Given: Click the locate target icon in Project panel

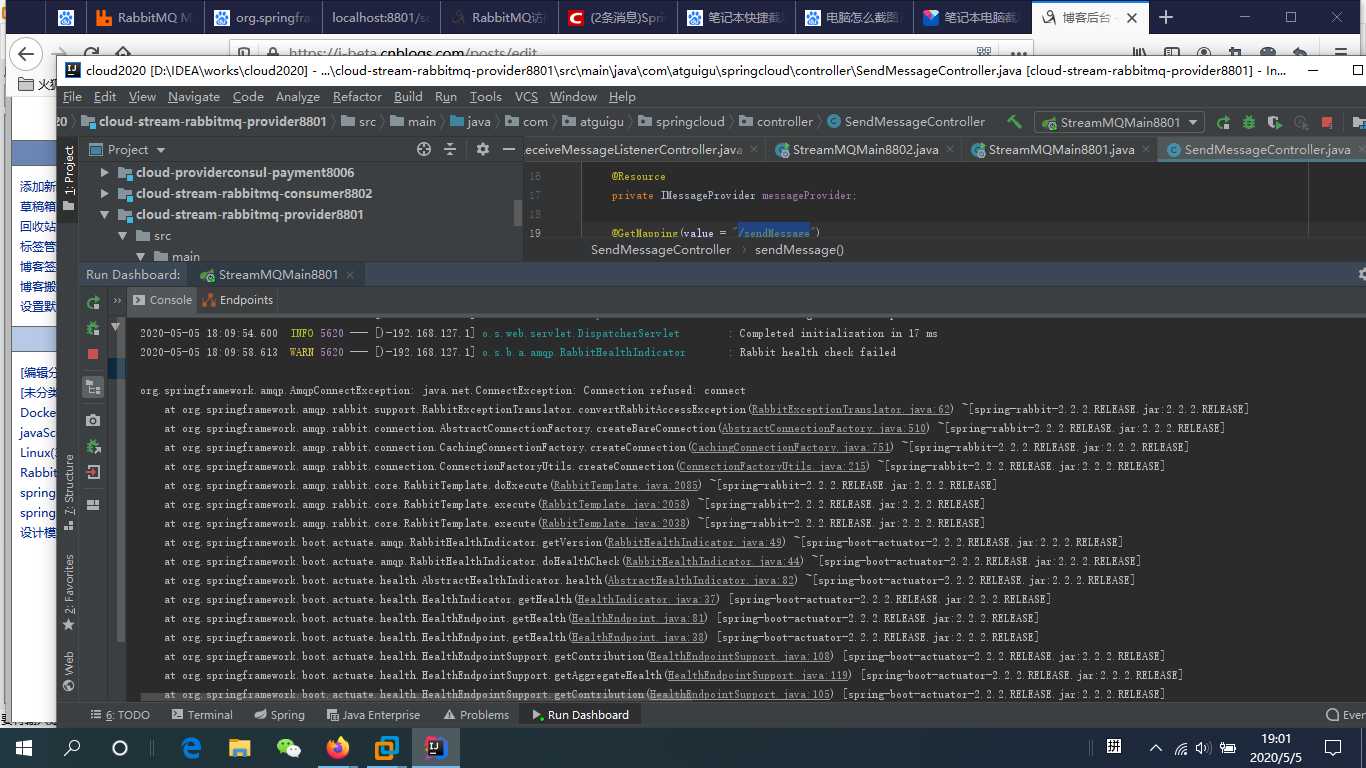Looking at the screenshot, I should point(423,149).
